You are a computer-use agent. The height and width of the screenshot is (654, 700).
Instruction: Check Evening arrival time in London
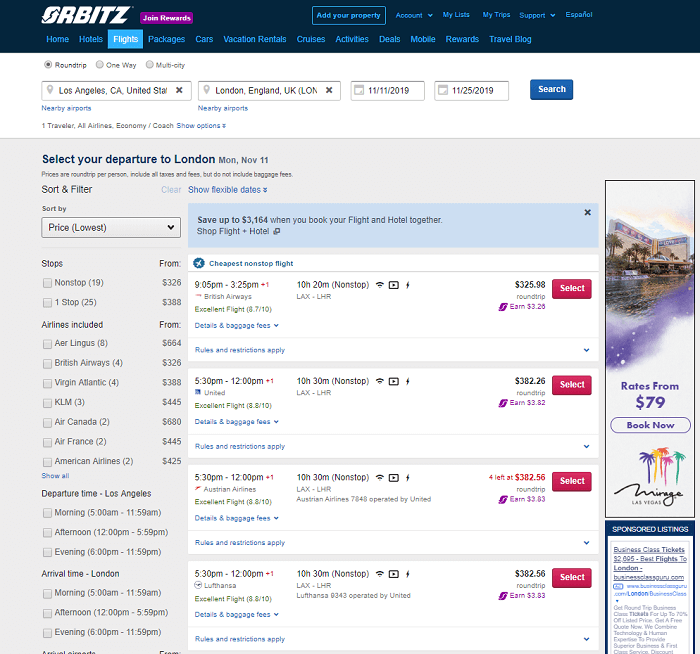click(x=47, y=633)
